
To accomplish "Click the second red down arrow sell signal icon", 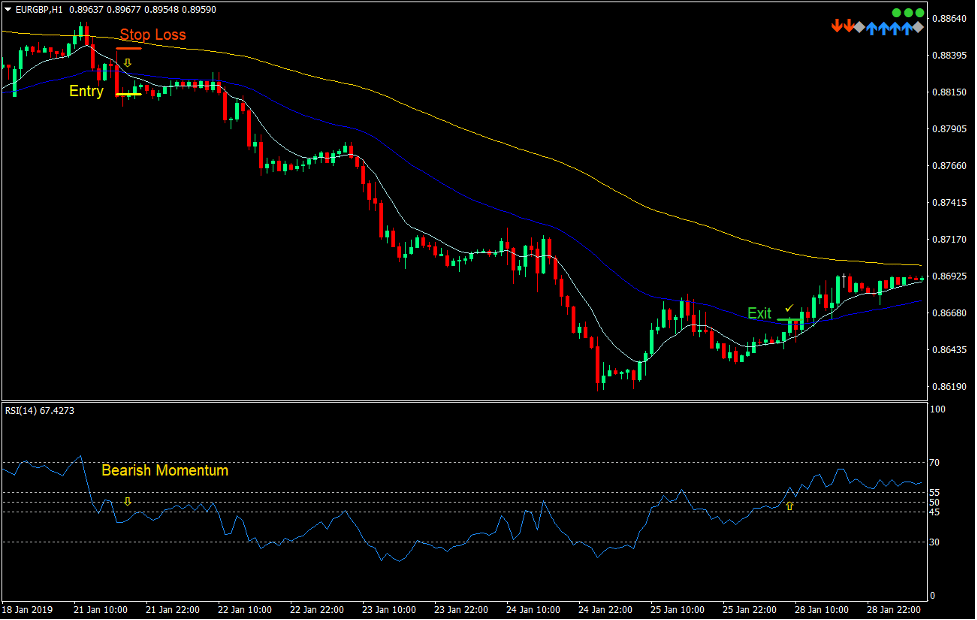I will pyautogui.click(x=849, y=26).
